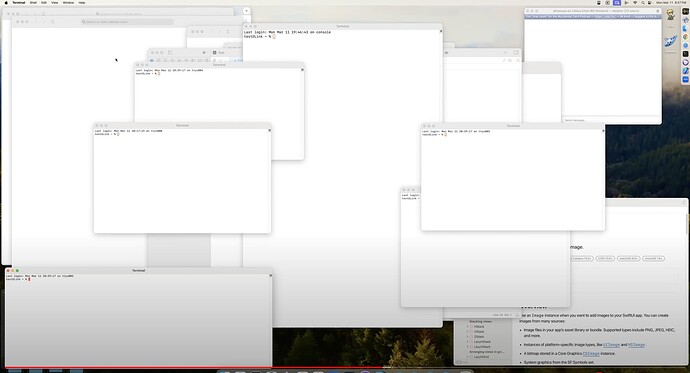Open the CGImage documentation link
This screenshot has width=690, height=373.
(591, 354)
